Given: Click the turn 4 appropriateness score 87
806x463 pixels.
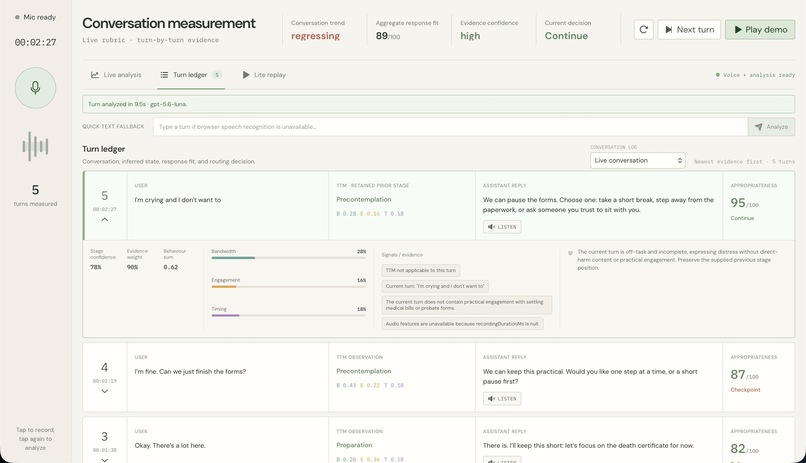Looking at the screenshot, I should [x=738, y=374].
